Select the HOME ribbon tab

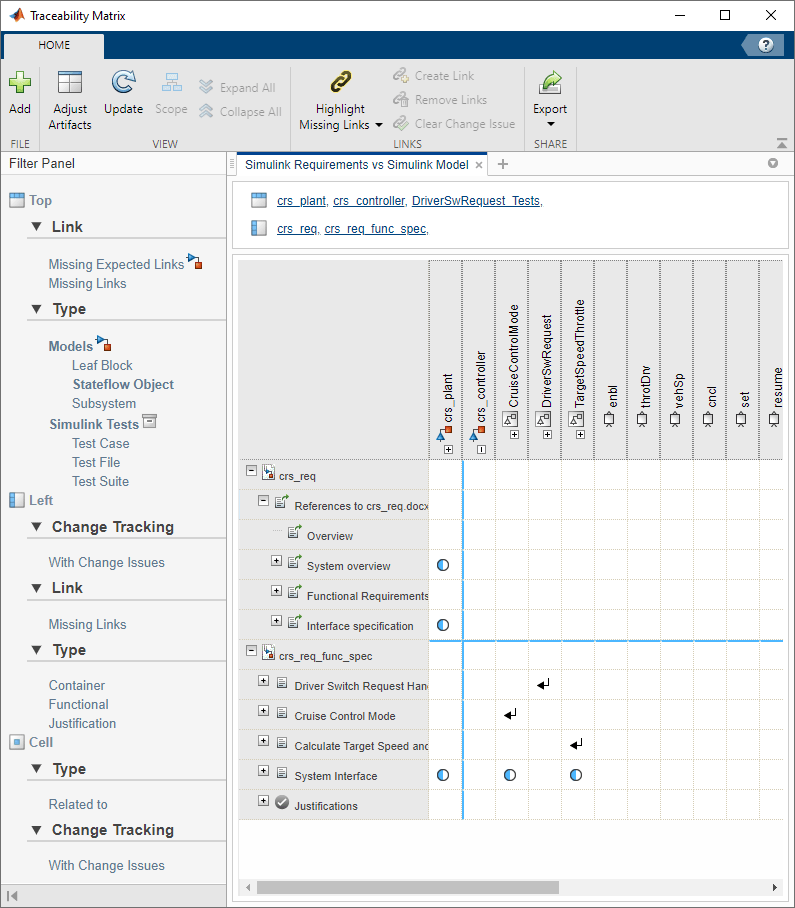tap(54, 45)
